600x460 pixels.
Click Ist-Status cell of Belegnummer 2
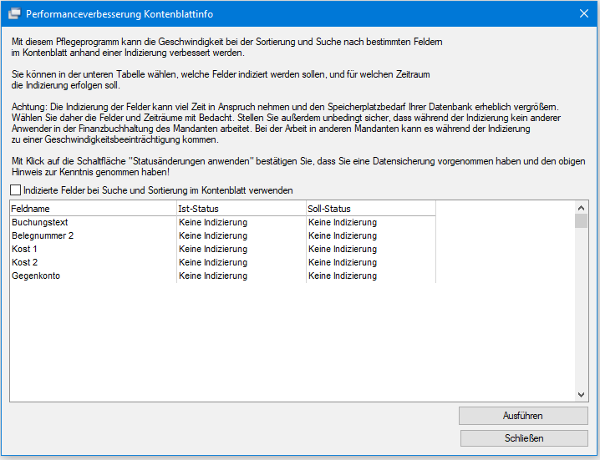tap(241, 236)
